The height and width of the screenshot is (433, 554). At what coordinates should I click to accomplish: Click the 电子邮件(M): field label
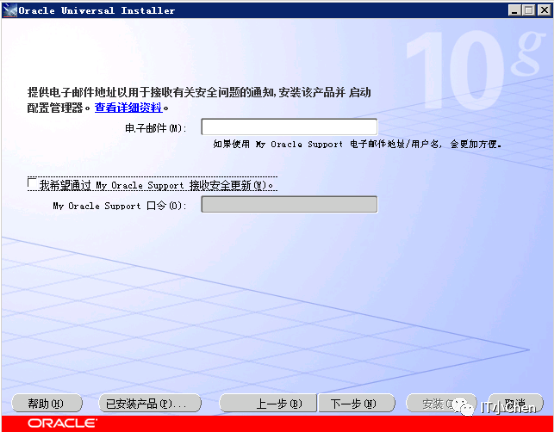tap(156, 128)
